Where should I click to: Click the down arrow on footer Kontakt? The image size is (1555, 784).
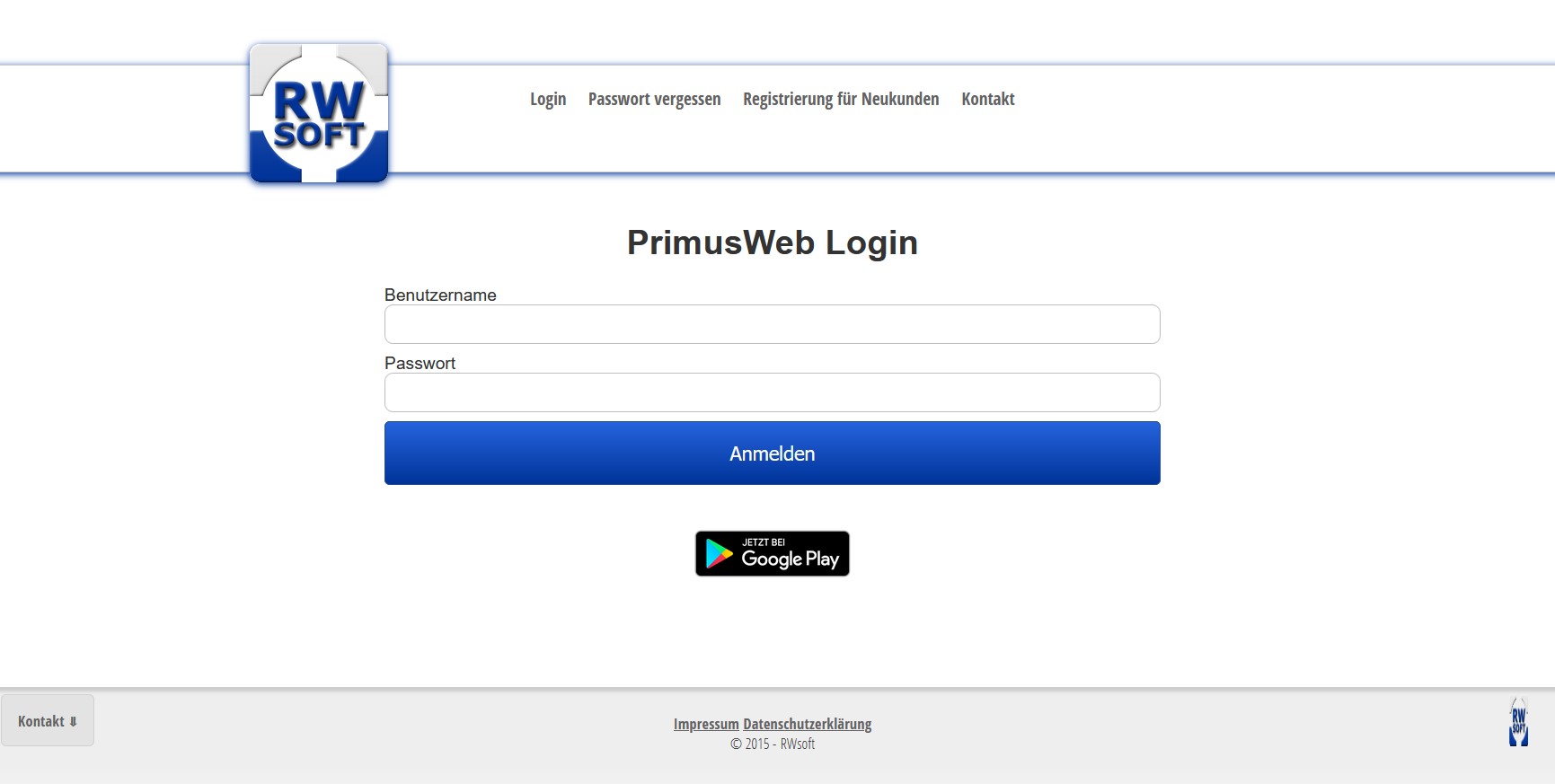pos(74,721)
